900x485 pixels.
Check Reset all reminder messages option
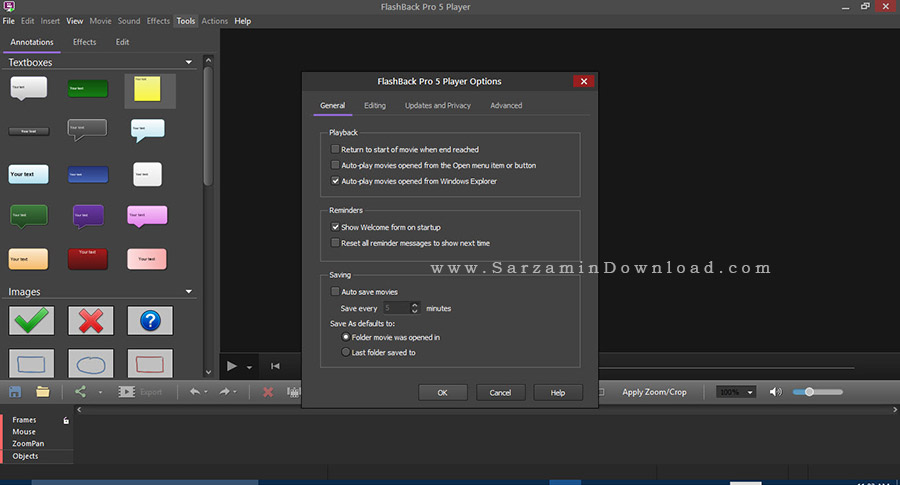(x=335, y=243)
